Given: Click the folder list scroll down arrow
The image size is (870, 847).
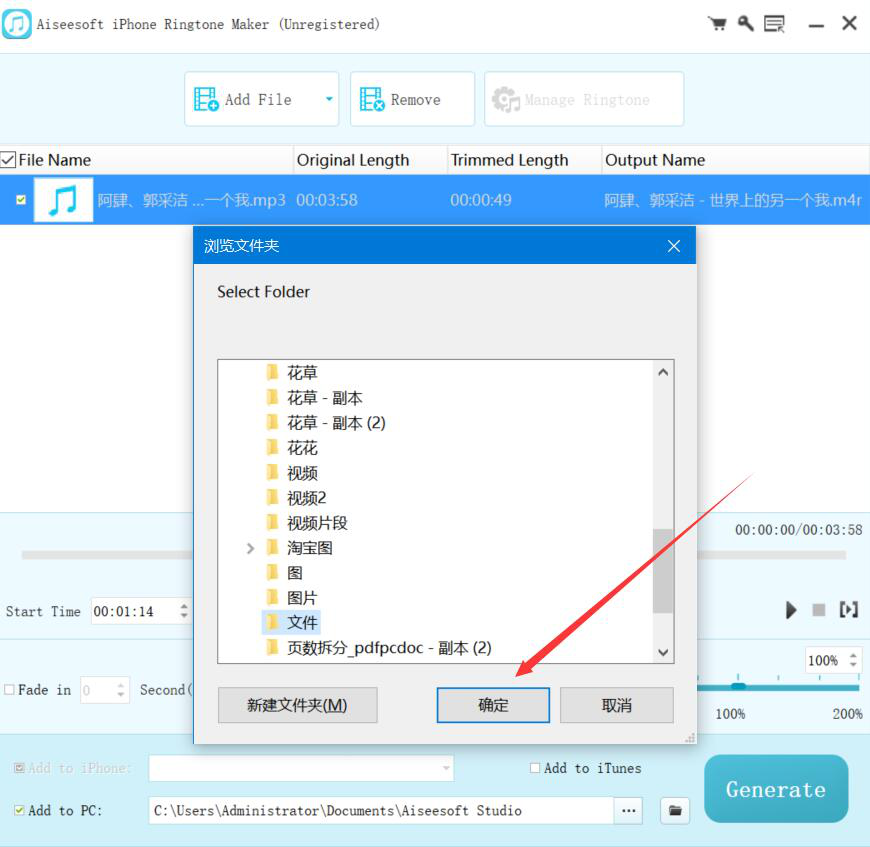Looking at the screenshot, I should pyautogui.click(x=662, y=652).
